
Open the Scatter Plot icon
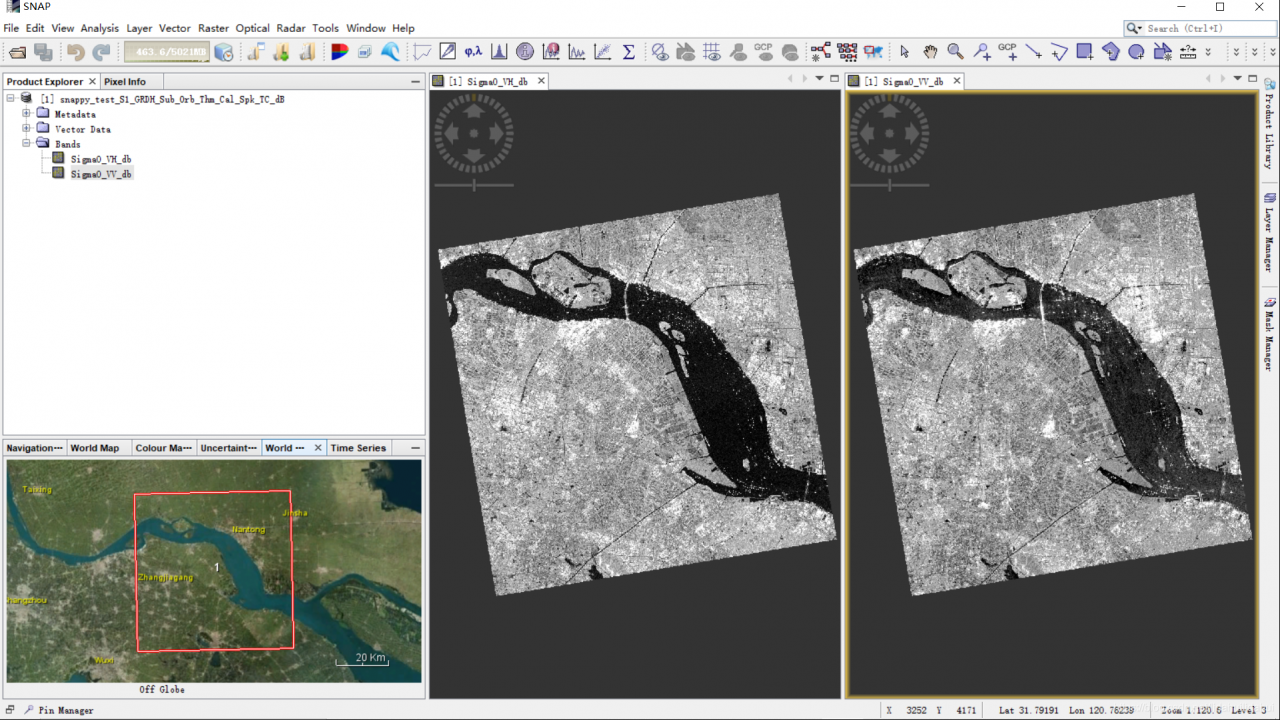603,52
